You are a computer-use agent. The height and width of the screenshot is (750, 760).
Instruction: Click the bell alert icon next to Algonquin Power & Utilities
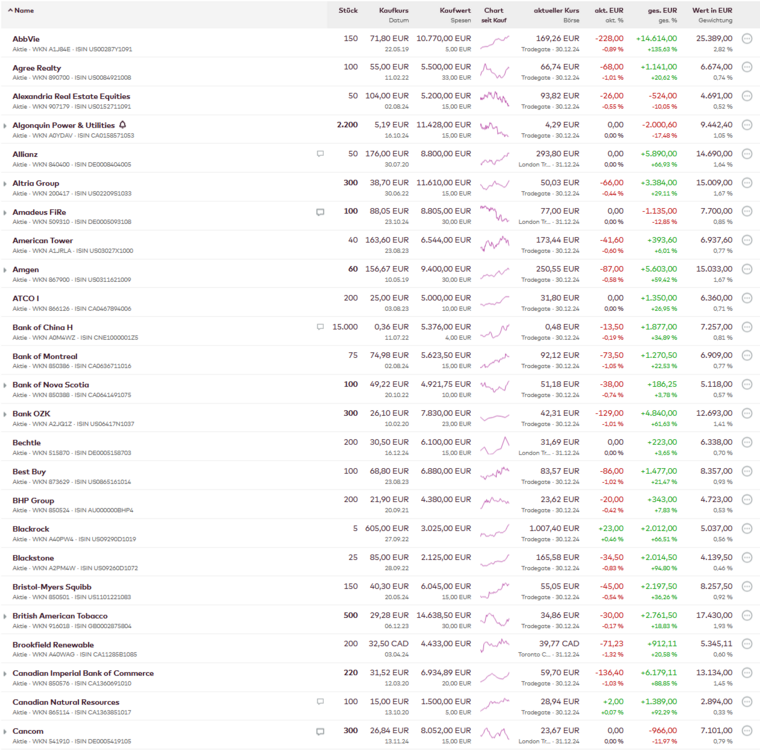pos(123,125)
